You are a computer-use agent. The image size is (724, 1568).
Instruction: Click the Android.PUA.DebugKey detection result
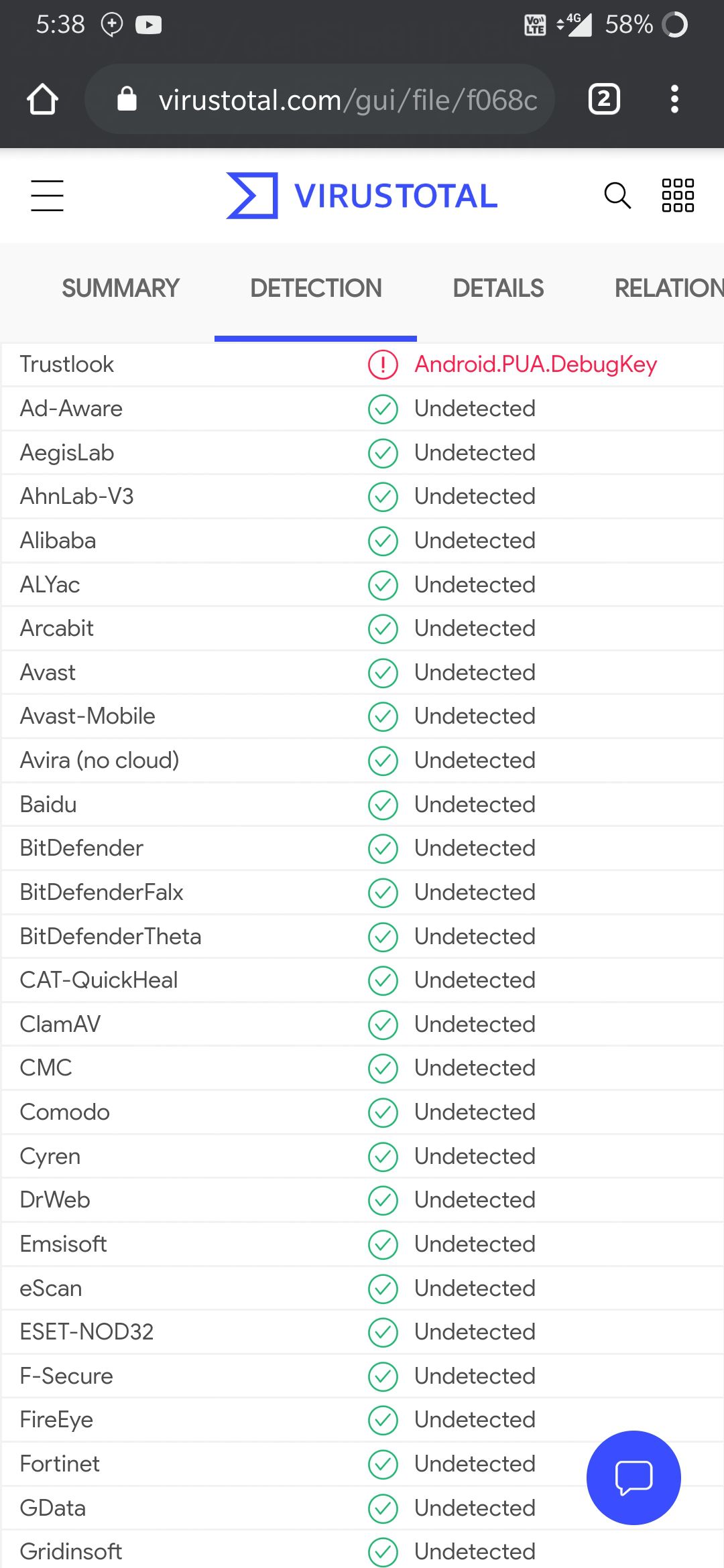(x=536, y=365)
